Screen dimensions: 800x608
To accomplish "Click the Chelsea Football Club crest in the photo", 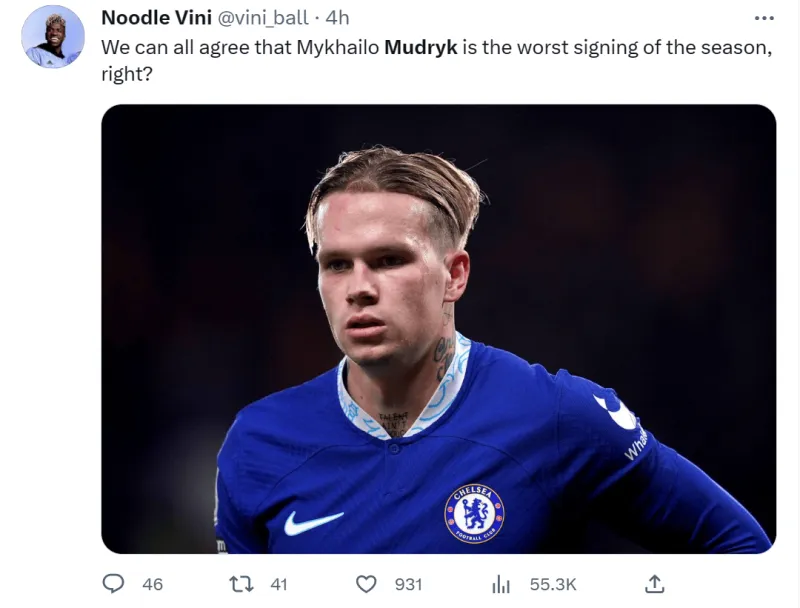I will [x=474, y=514].
